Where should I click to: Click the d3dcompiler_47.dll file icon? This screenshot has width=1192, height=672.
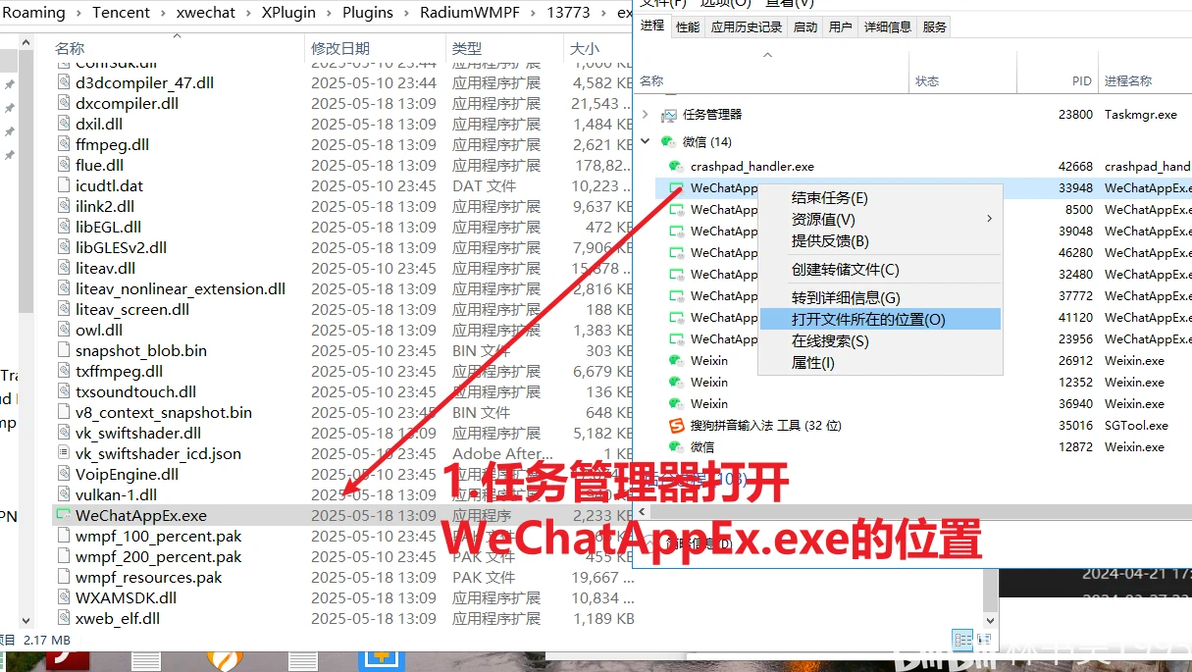pyautogui.click(x=64, y=82)
